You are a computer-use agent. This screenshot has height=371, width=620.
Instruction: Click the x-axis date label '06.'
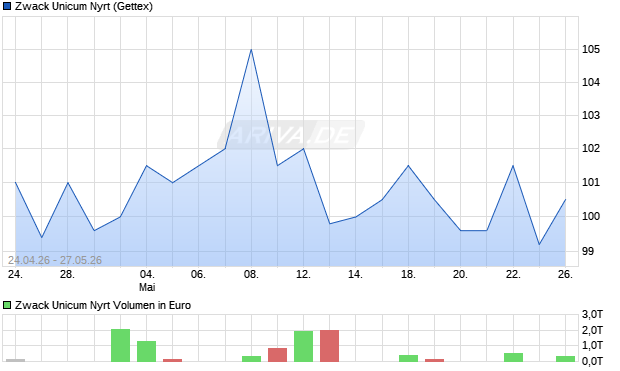click(x=198, y=274)
